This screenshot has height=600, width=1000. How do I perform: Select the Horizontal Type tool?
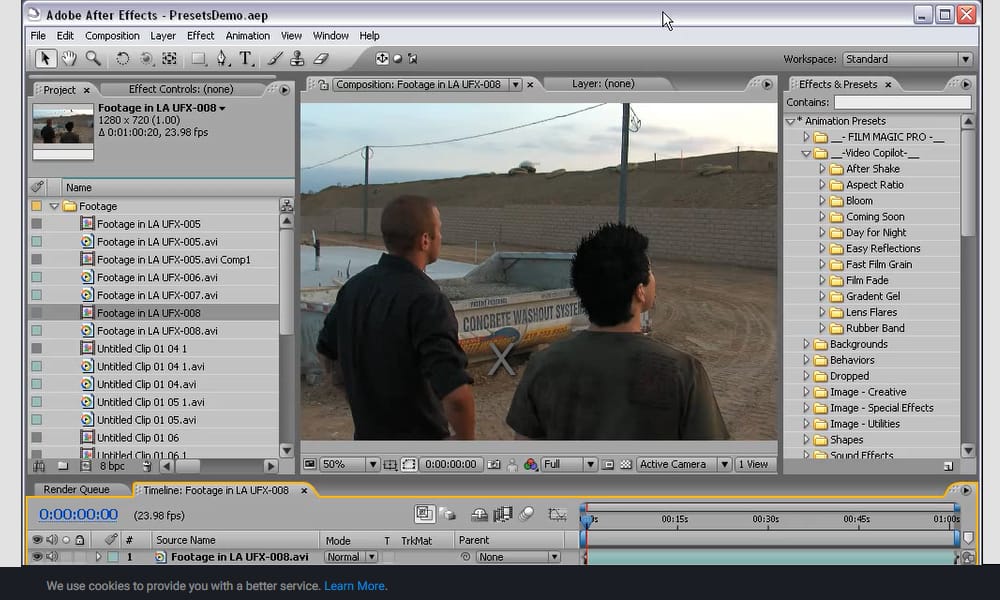(x=246, y=59)
